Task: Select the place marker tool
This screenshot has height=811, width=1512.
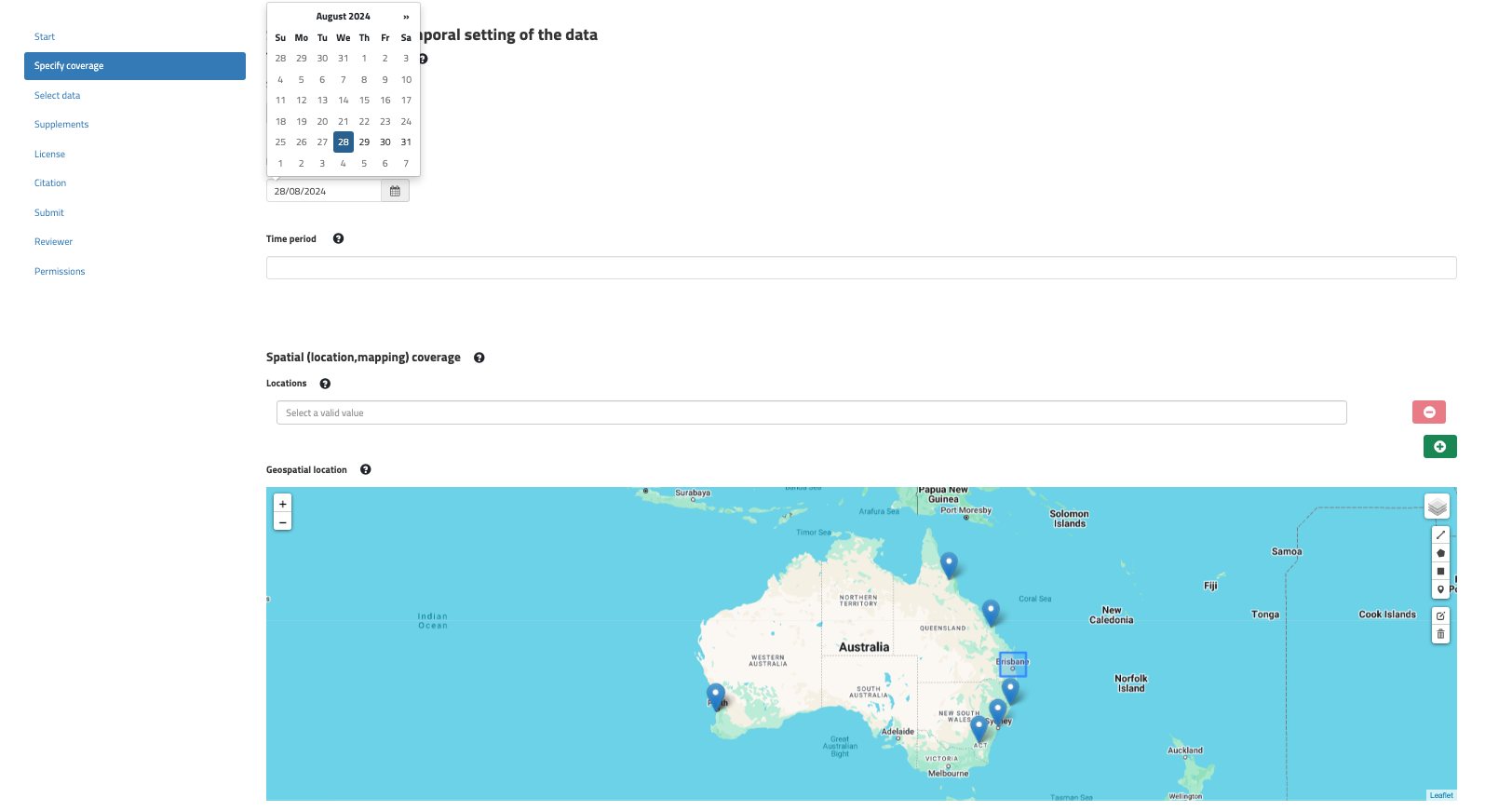Action: 1440,589
